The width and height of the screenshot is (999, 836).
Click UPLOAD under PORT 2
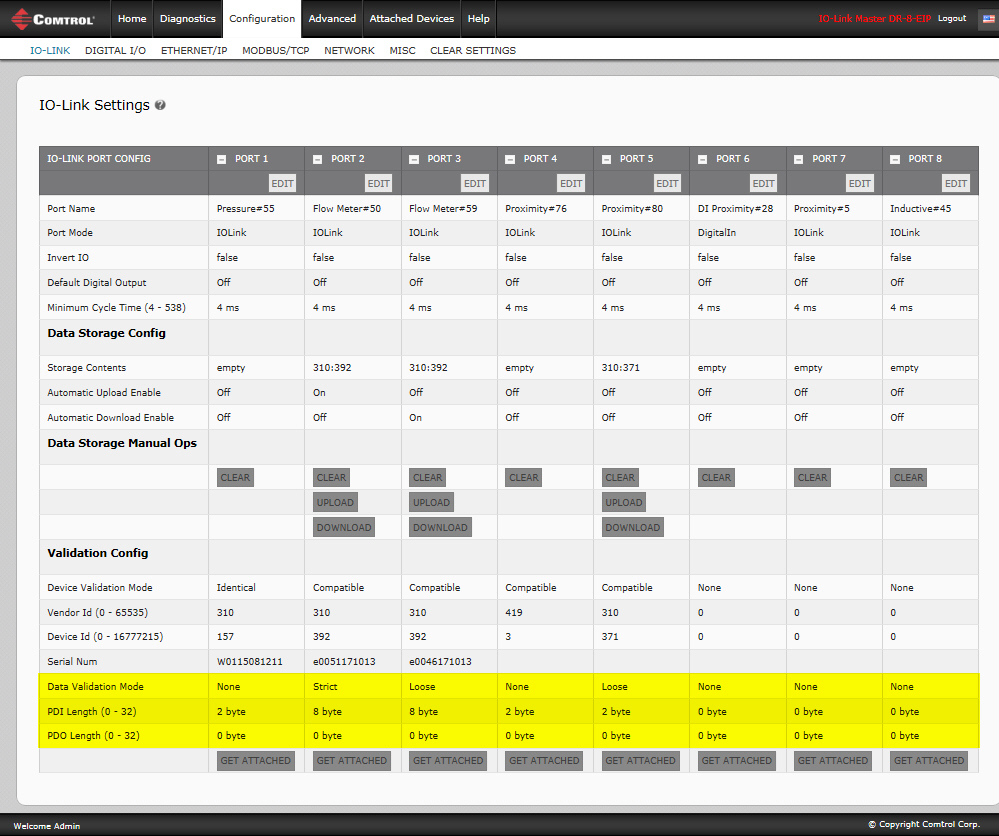335,503
